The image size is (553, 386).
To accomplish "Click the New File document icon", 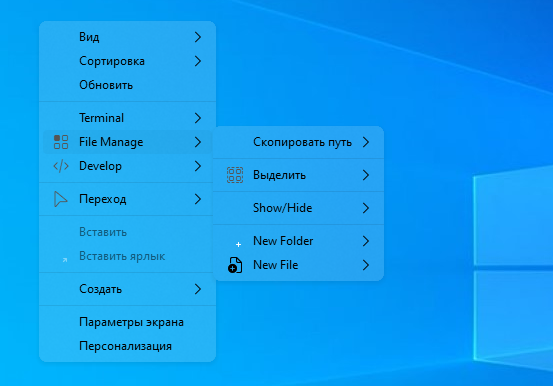I will point(235,265).
